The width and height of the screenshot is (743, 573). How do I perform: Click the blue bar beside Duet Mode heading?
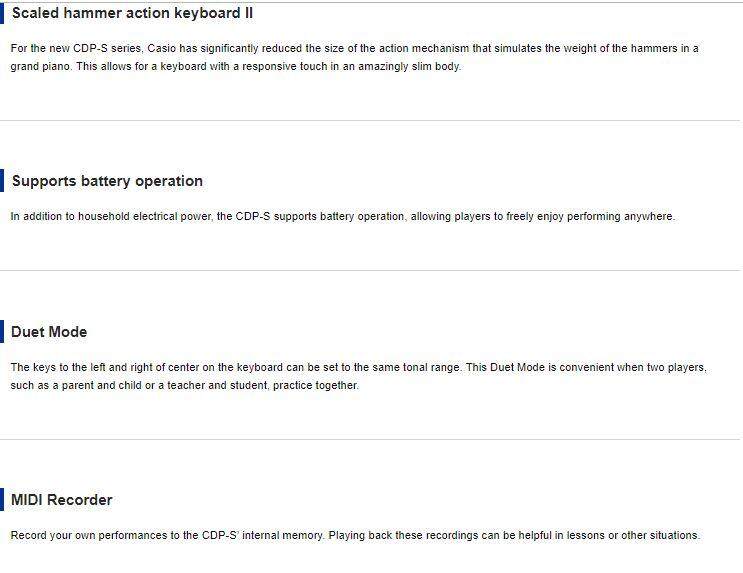click(3, 332)
